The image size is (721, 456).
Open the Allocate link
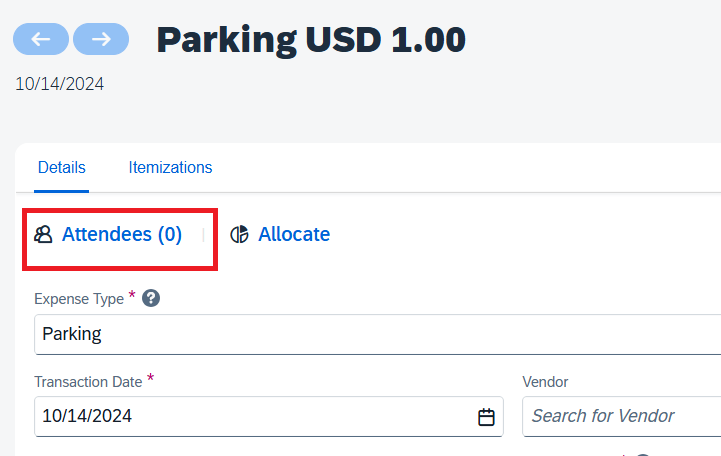(x=294, y=235)
